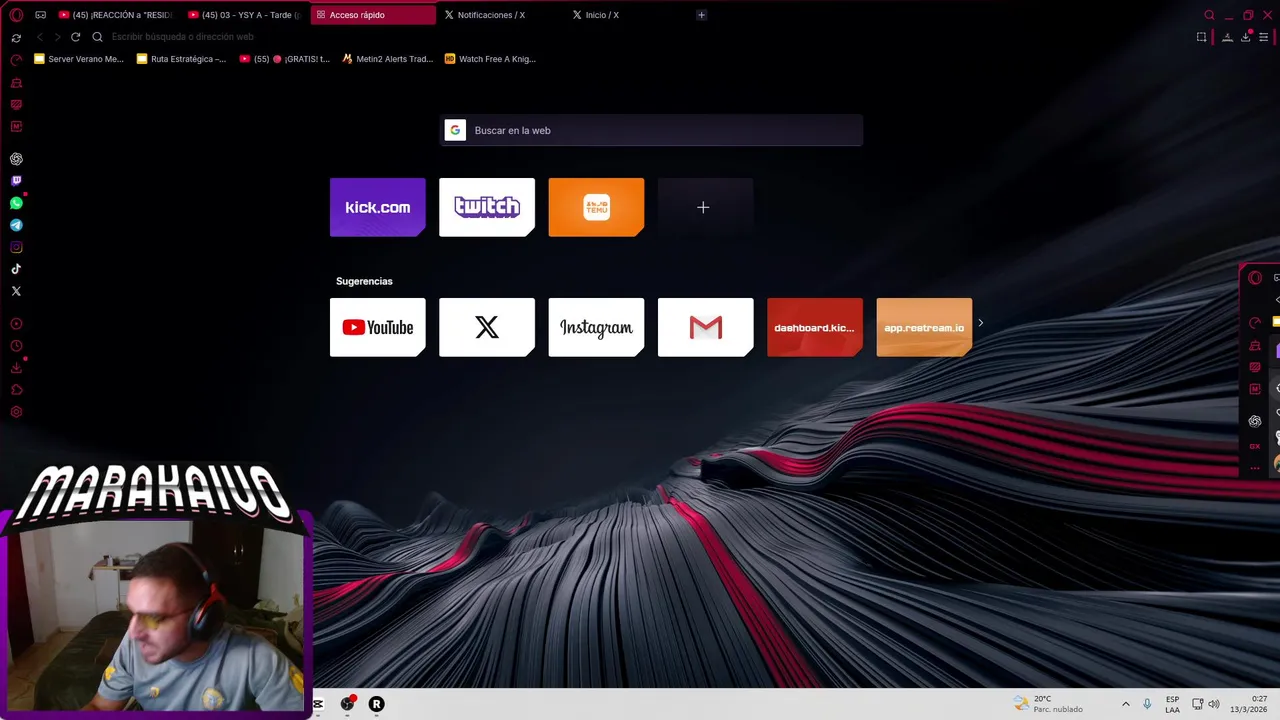Open taskbar clock showing 0:27
This screenshot has width=1280, height=720.
(x=1248, y=704)
